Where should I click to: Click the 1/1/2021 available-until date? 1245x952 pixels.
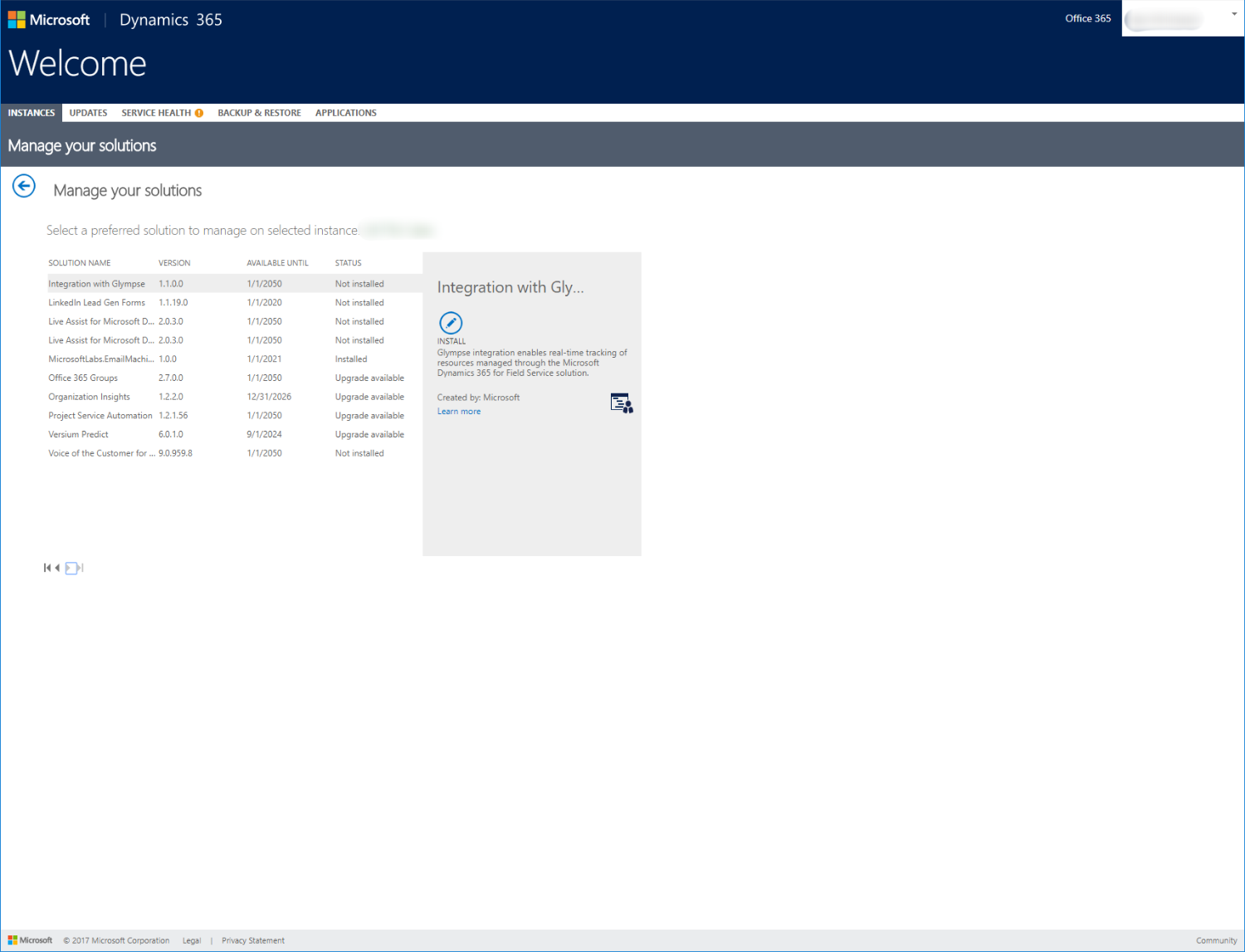pos(264,359)
